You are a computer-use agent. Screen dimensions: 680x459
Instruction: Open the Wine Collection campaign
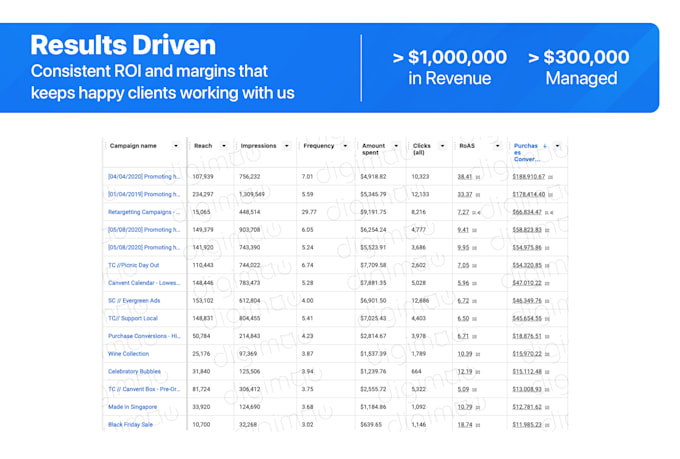128,354
